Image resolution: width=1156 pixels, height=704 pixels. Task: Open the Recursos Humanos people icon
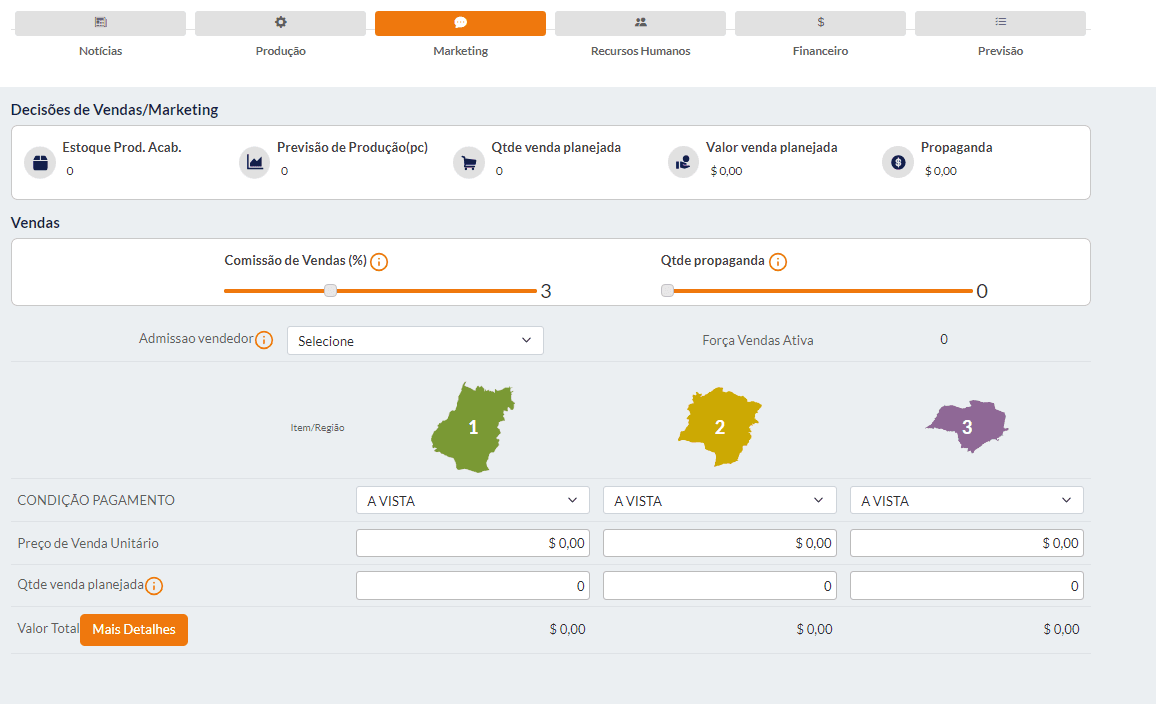[x=640, y=22]
